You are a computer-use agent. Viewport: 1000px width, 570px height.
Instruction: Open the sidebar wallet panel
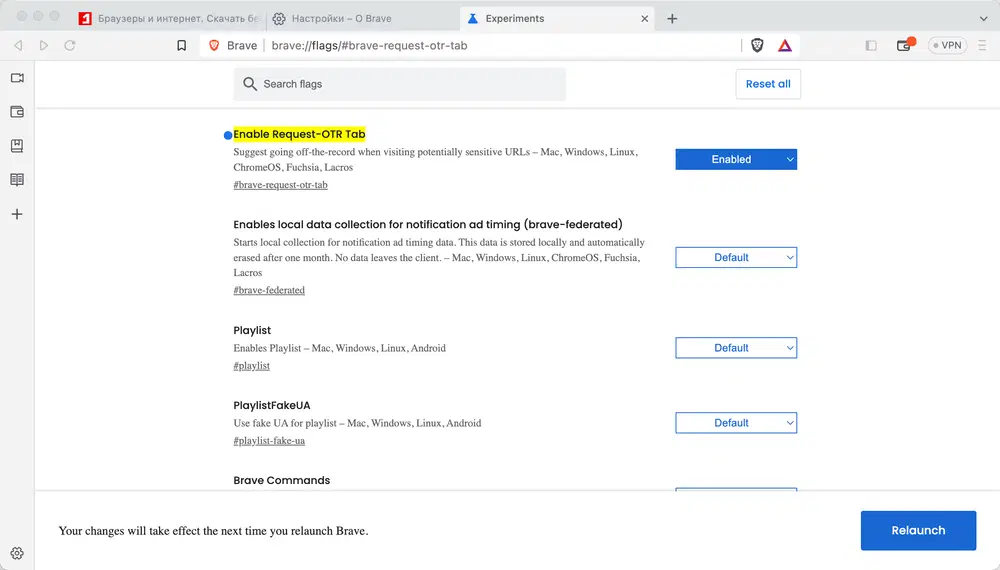click(x=17, y=112)
